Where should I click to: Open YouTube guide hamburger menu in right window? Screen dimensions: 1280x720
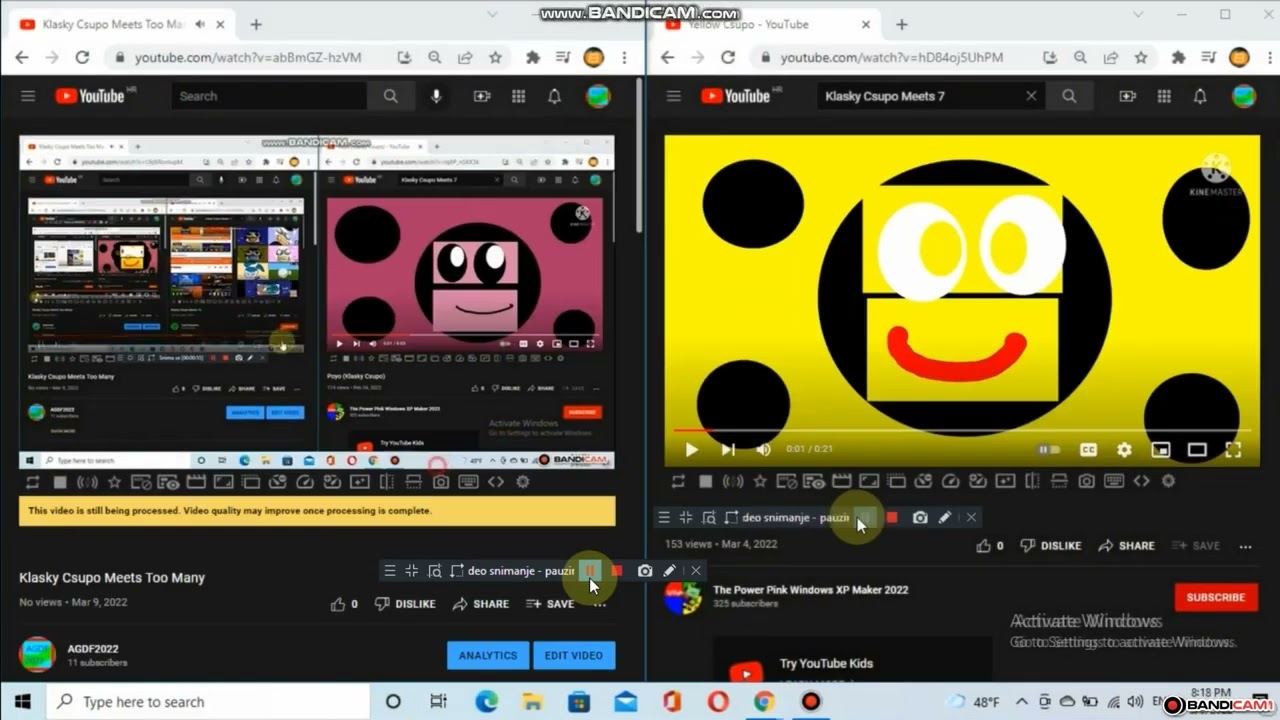pos(673,96)
